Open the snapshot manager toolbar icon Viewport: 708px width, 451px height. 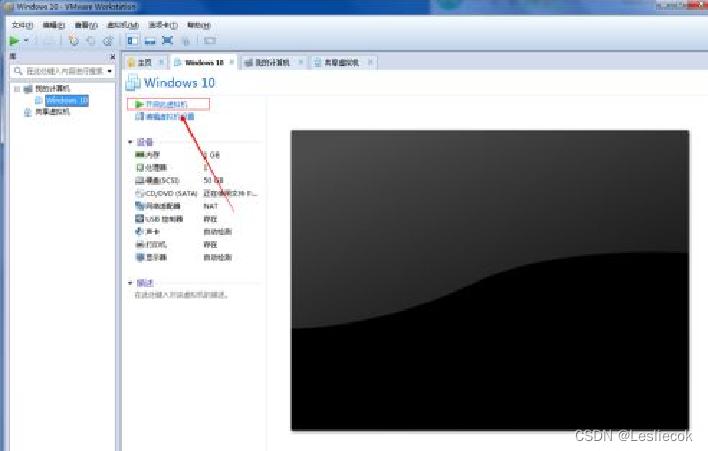click(108, 41)
